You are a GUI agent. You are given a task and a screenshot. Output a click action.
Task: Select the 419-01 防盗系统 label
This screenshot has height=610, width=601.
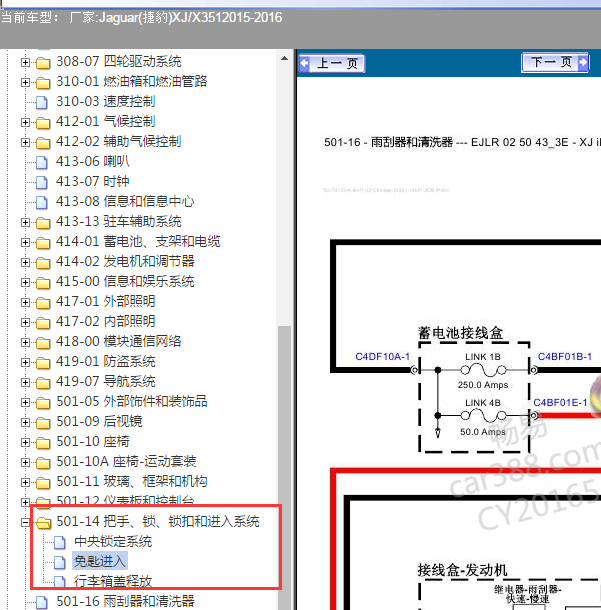(x=105, y=361)
